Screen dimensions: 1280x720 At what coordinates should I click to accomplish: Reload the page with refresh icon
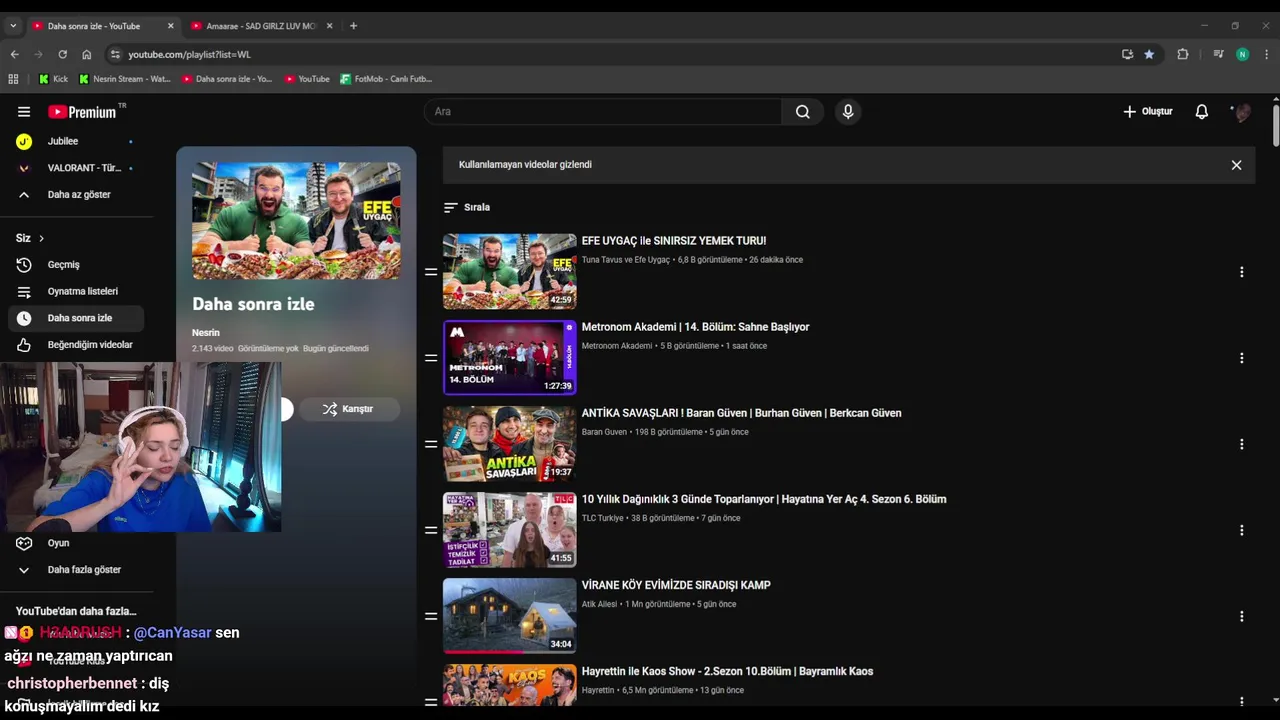(62, 54)
